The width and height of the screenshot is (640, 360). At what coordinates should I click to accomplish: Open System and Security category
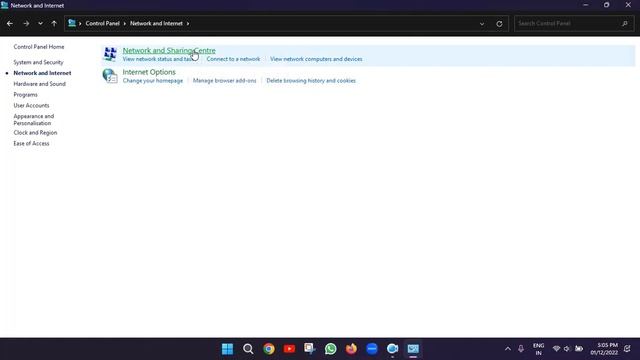pos(38,62)
